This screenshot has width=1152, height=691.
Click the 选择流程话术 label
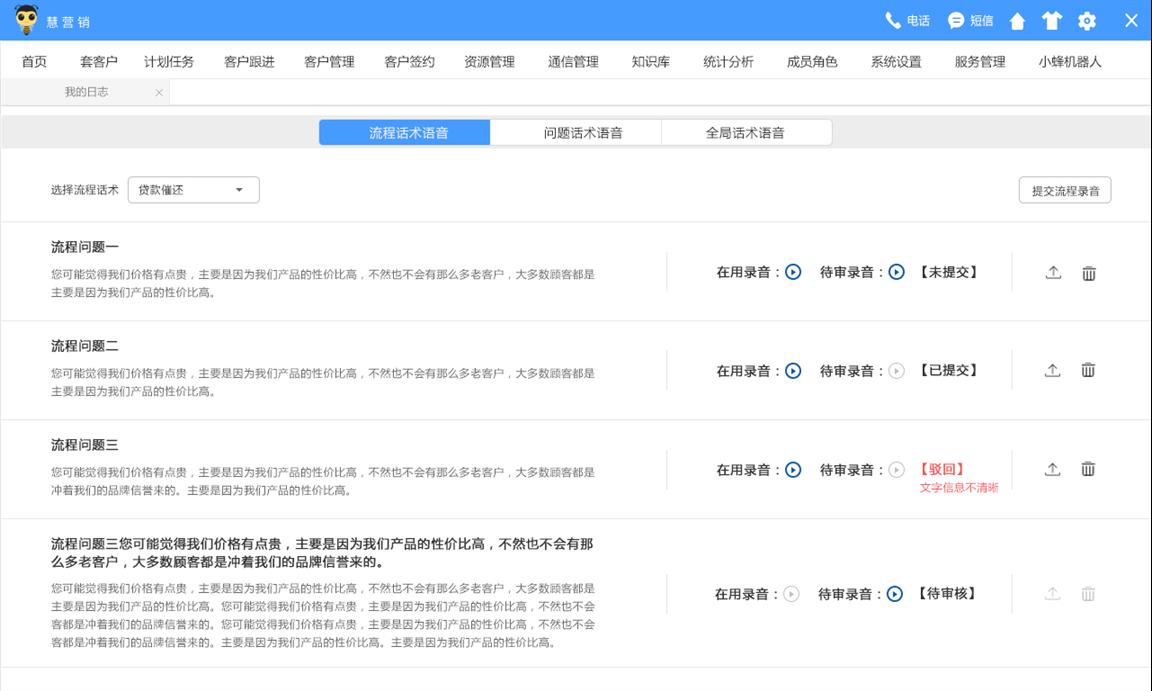point(84,190)
